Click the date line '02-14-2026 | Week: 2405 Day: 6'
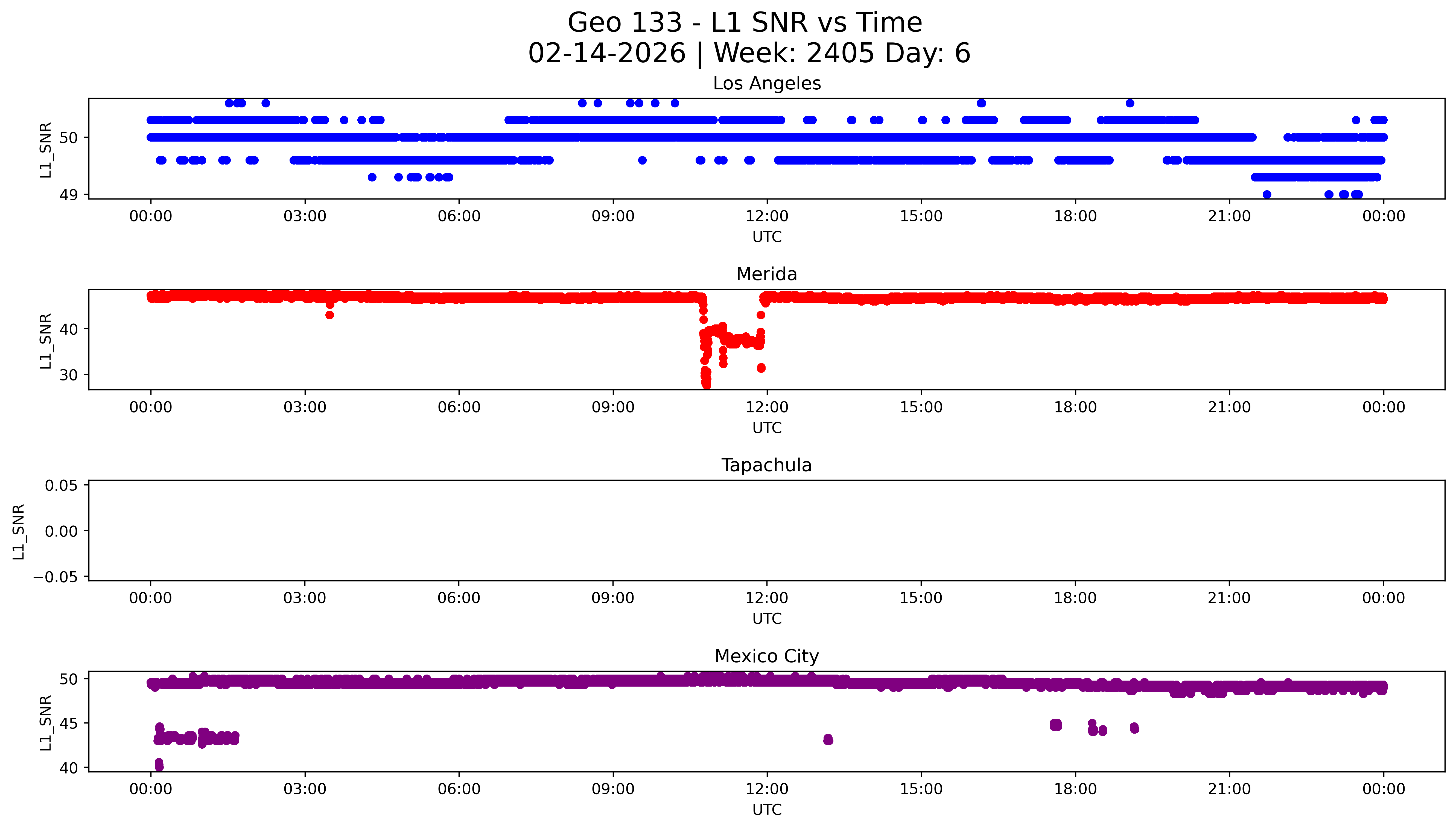 click(x=749, y=53)
